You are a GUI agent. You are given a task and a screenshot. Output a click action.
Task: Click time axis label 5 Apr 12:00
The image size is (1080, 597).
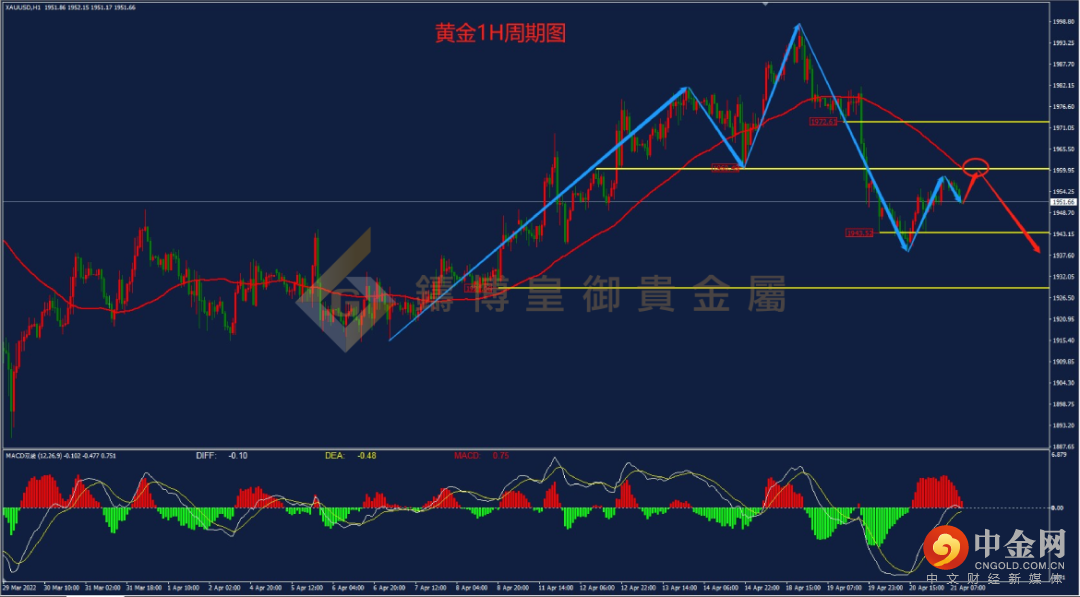point(307,589)
